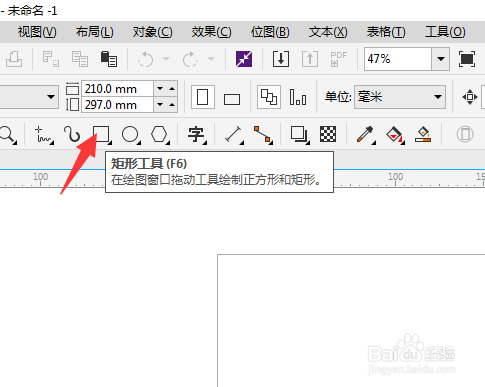Increase page width with up stepper
The width and height of the screenshot is (485, 387).
click(x=172, y=89)
